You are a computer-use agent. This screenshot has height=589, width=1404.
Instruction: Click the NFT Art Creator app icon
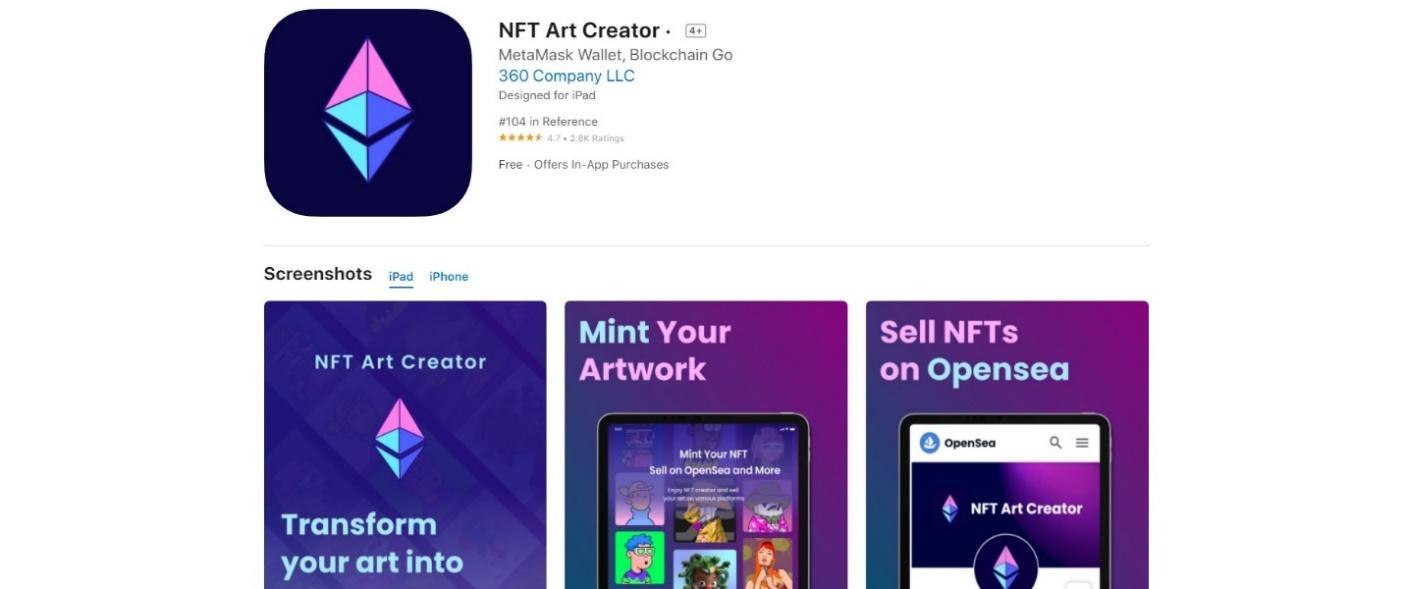367,112
